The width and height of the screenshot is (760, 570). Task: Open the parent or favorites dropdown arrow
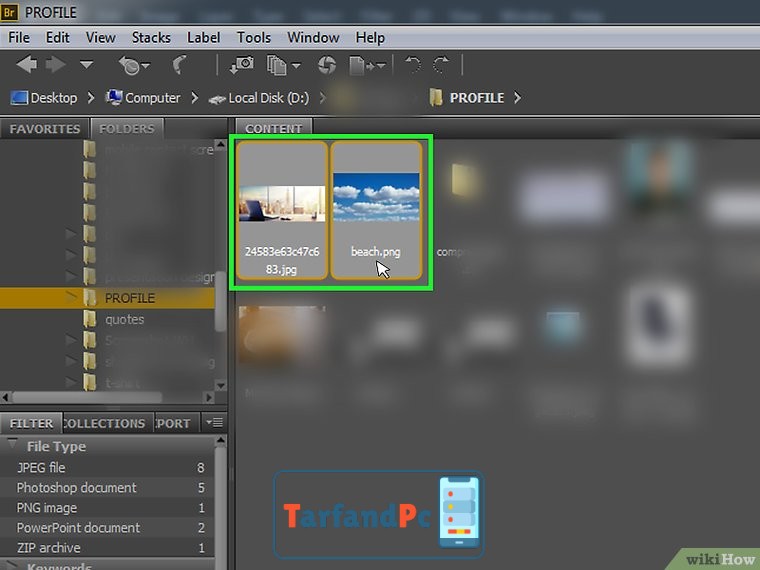87,64
